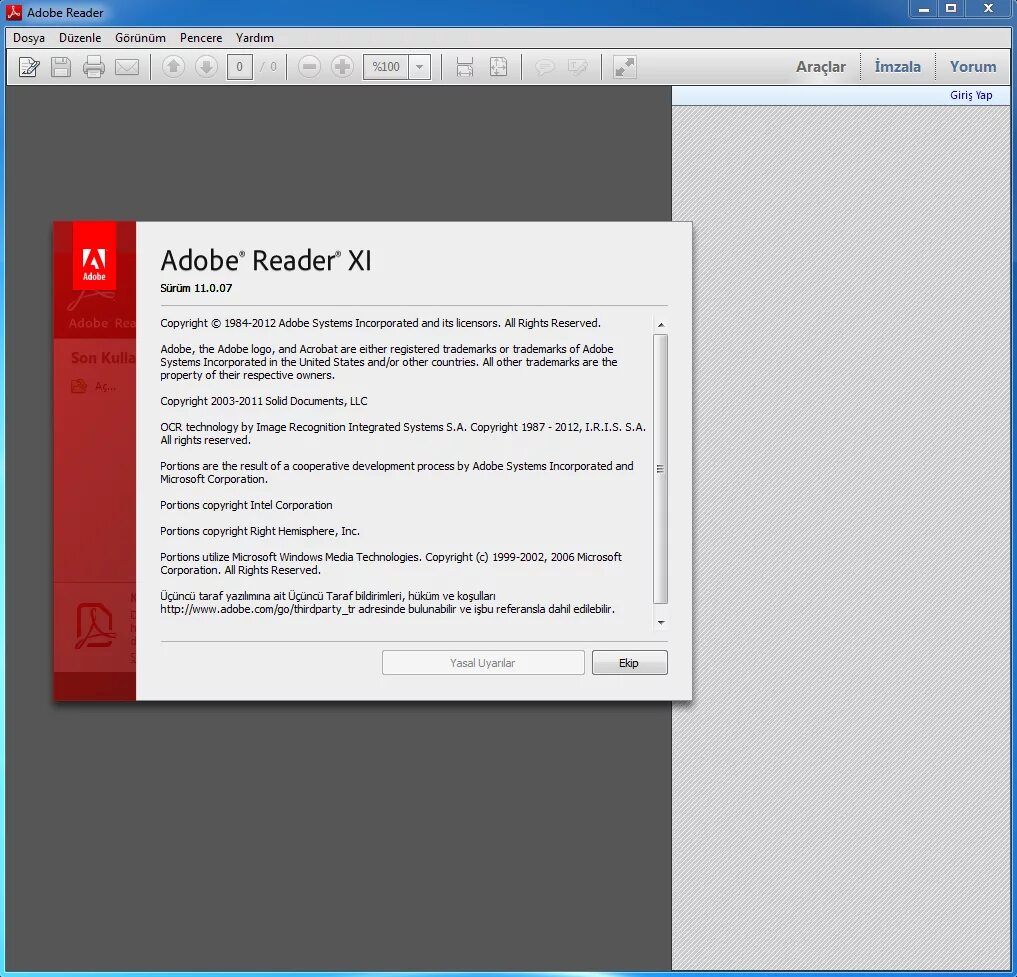
Task: Click the Sürüm 11.0.07 version text
Action: coord(196,288)
